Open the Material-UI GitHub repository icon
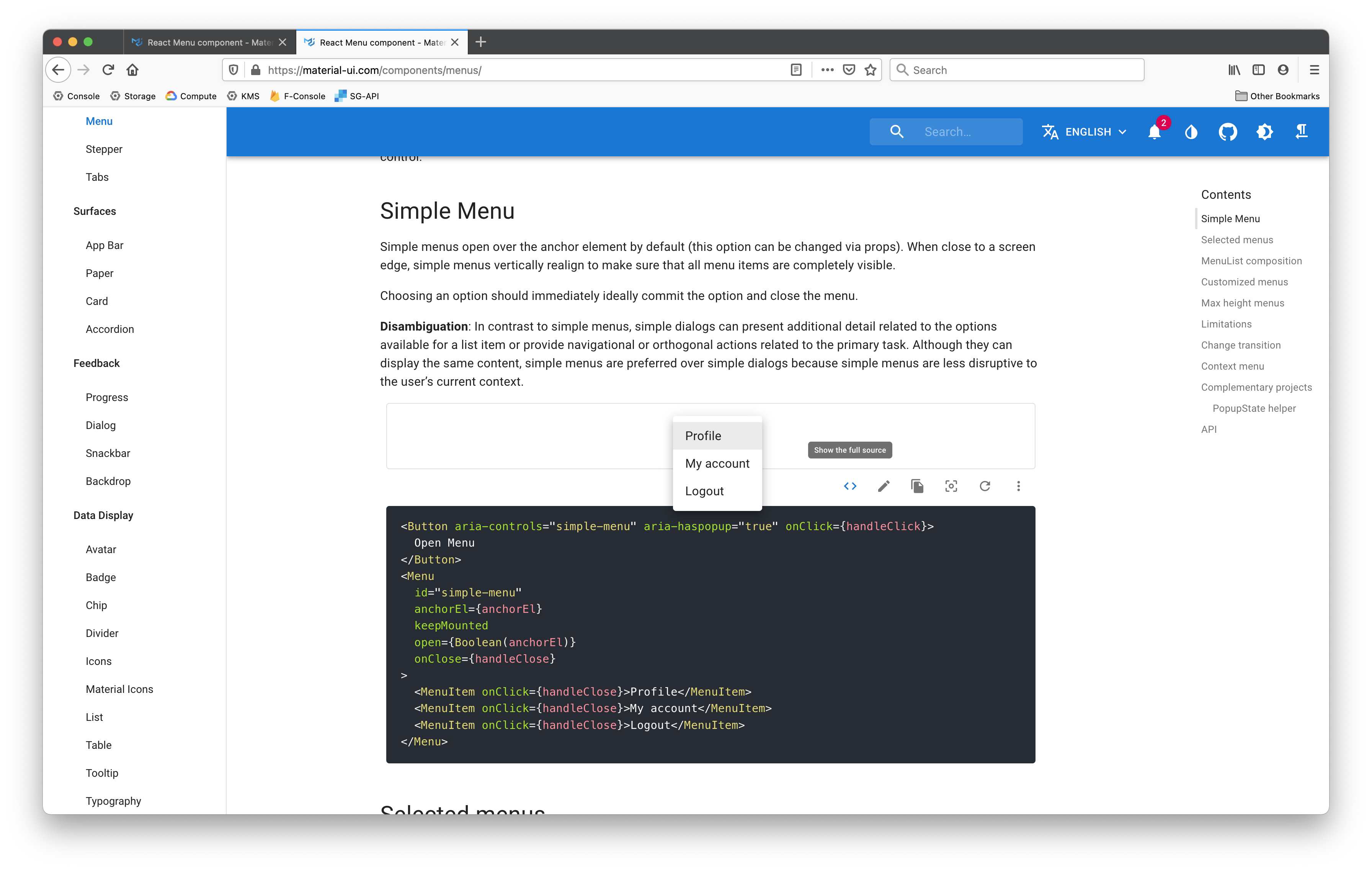 click(1228, 132)
